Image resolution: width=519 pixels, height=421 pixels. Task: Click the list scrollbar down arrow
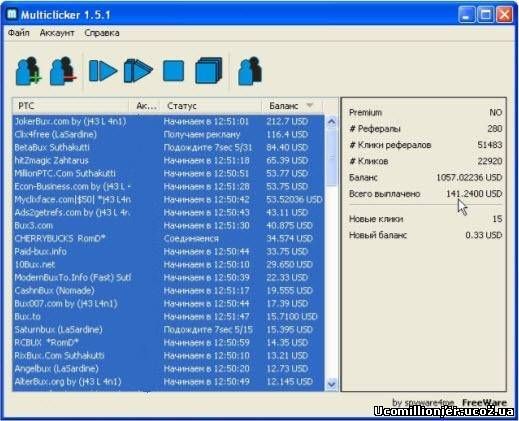click(x=331, y=384)
